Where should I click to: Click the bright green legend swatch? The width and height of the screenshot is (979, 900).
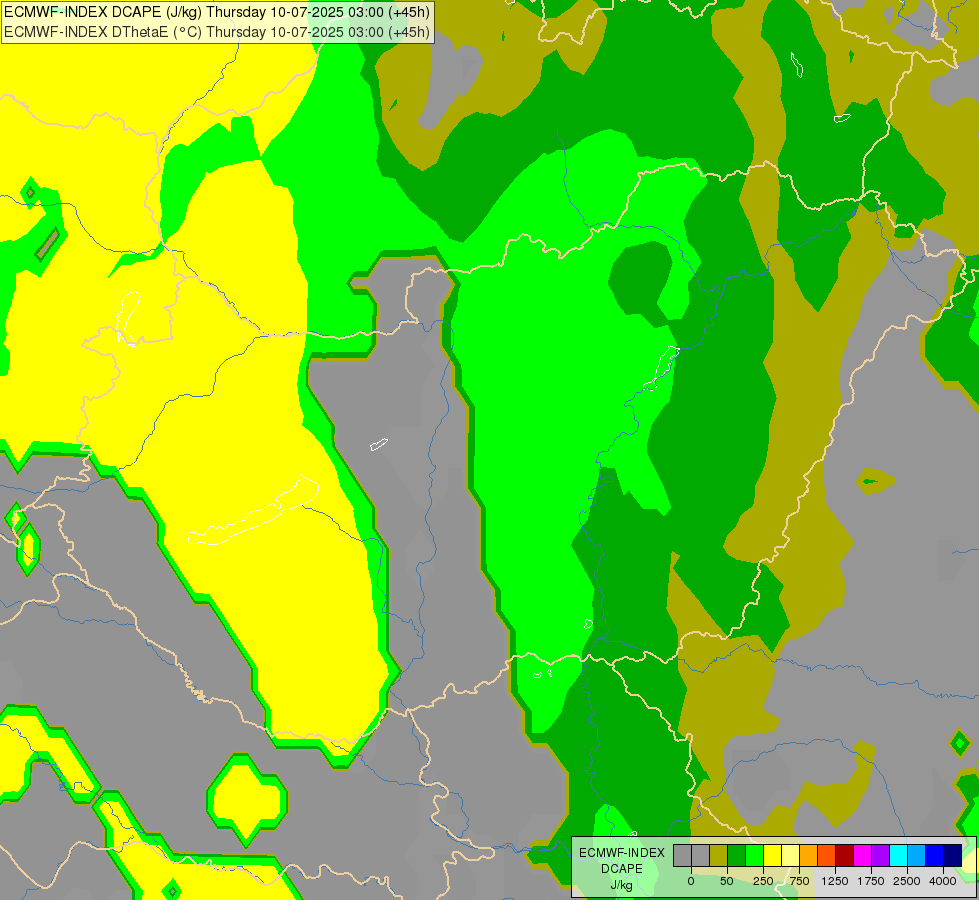tap(755, 855)
